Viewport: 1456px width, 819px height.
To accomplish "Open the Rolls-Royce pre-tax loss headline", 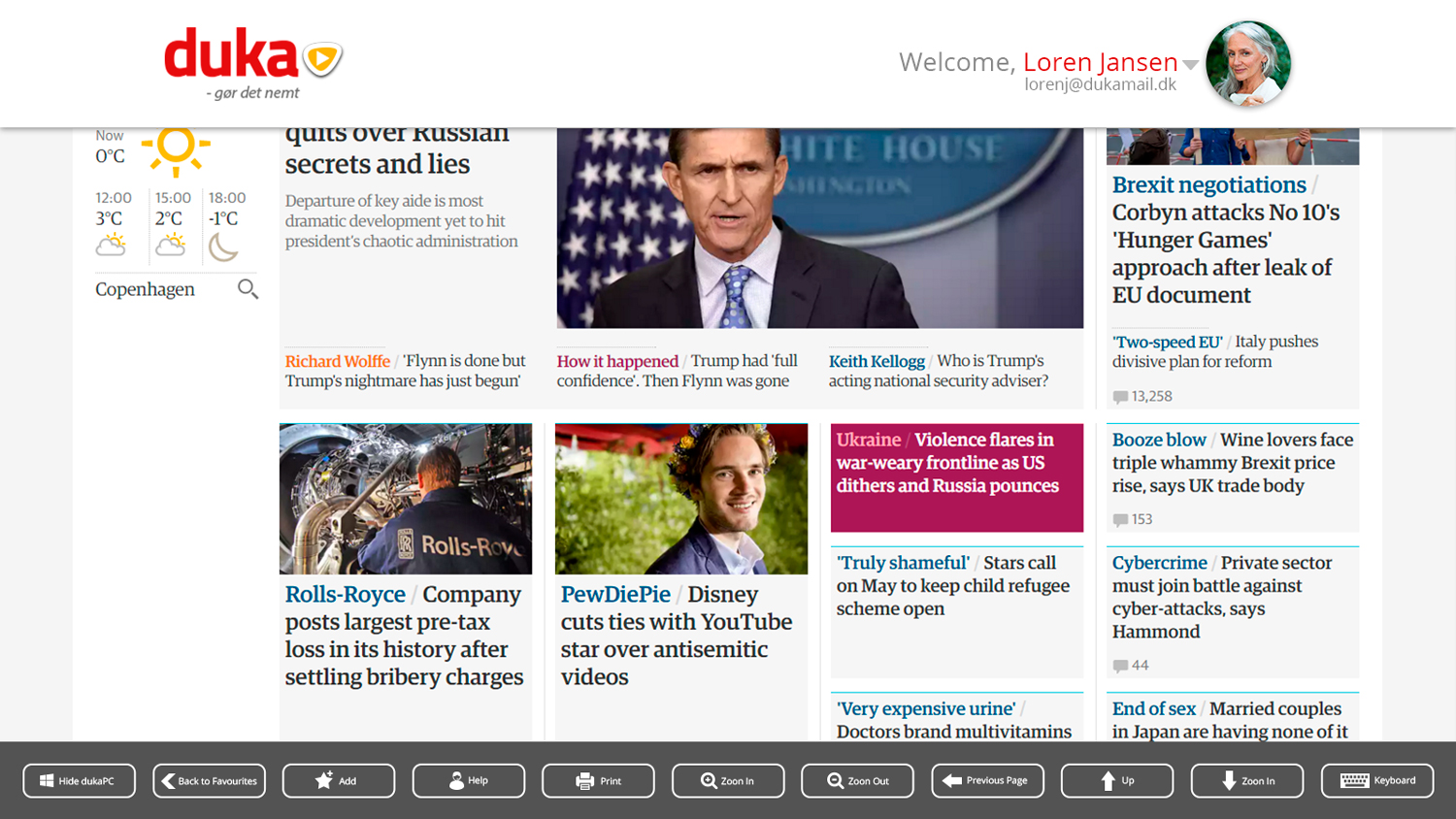I will [x=405, y=636].
